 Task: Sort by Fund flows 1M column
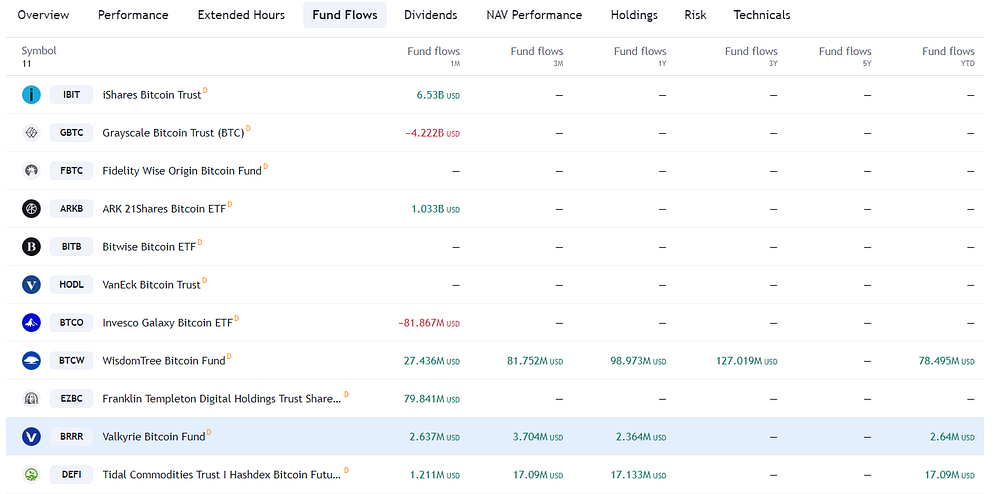point(434,56)
